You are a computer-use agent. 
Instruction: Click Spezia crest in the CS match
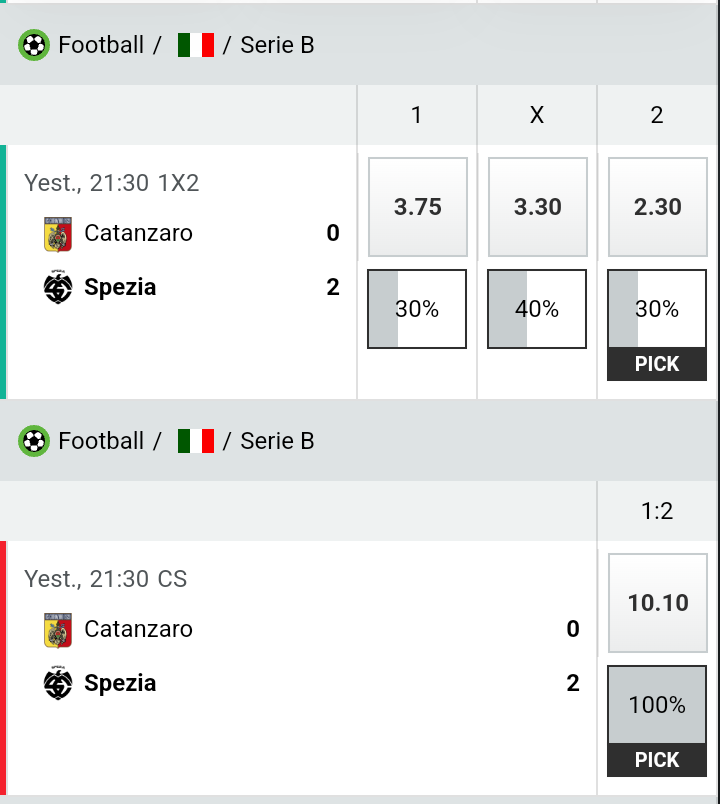pyautogui.click(x=58, y=683)
